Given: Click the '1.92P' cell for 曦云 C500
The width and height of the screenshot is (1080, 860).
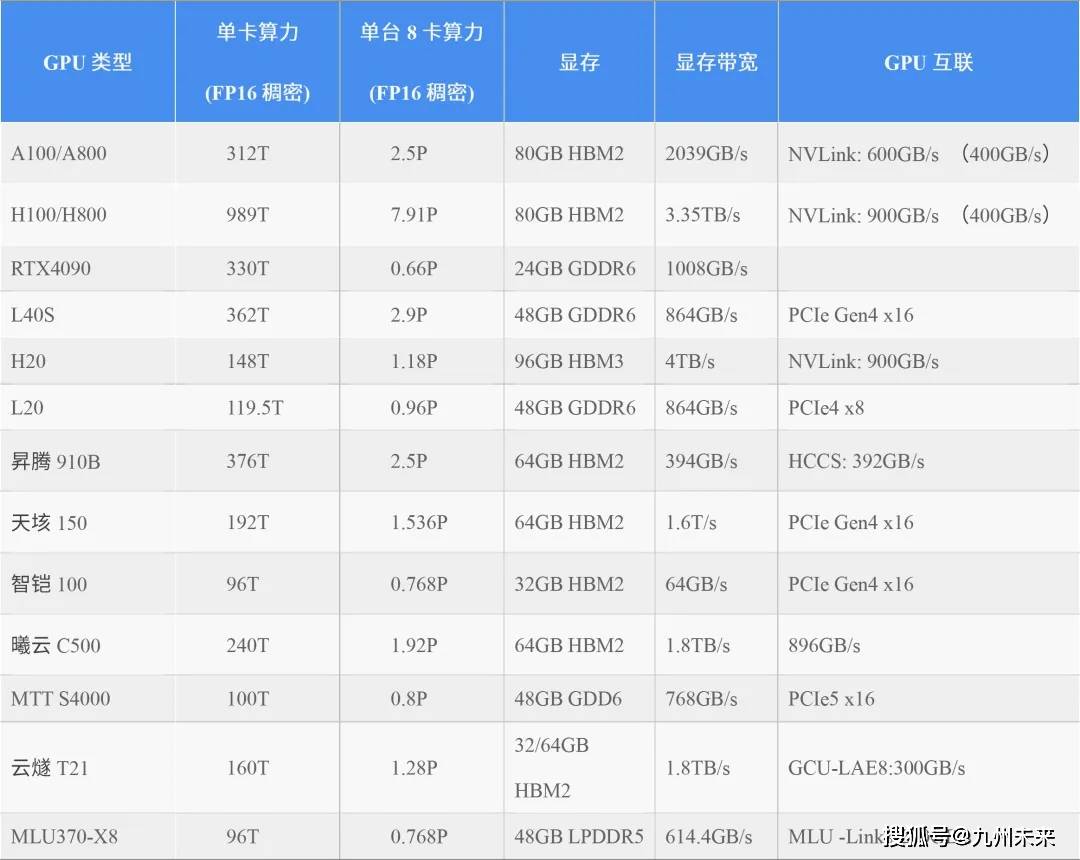Looking at the screenshot, I should (x=414, y=645).
